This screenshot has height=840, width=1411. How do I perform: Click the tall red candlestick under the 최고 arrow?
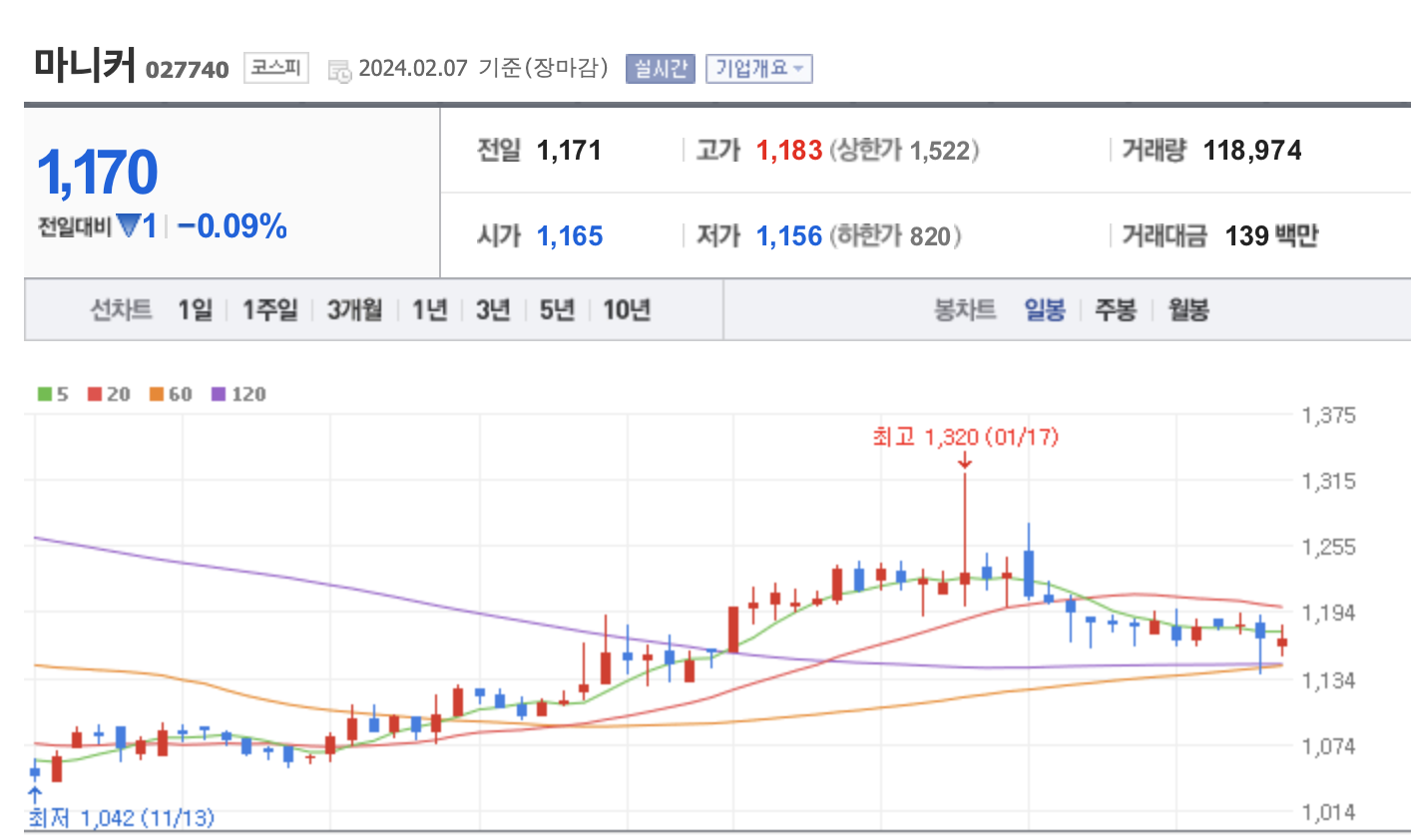[965, 540]
